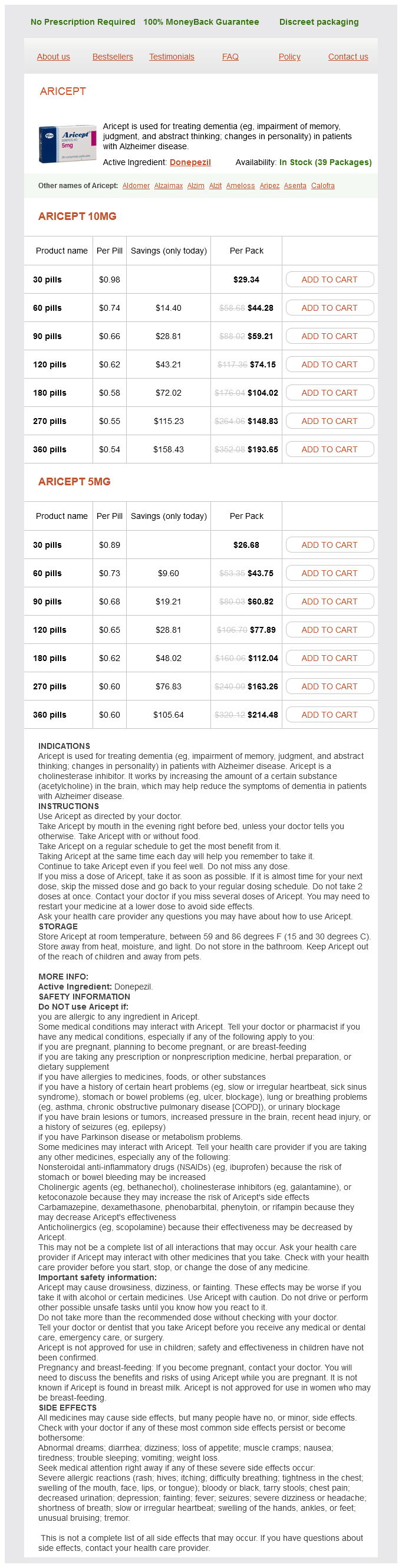Follow the Alzaimax alternate name link

[168, 186]
